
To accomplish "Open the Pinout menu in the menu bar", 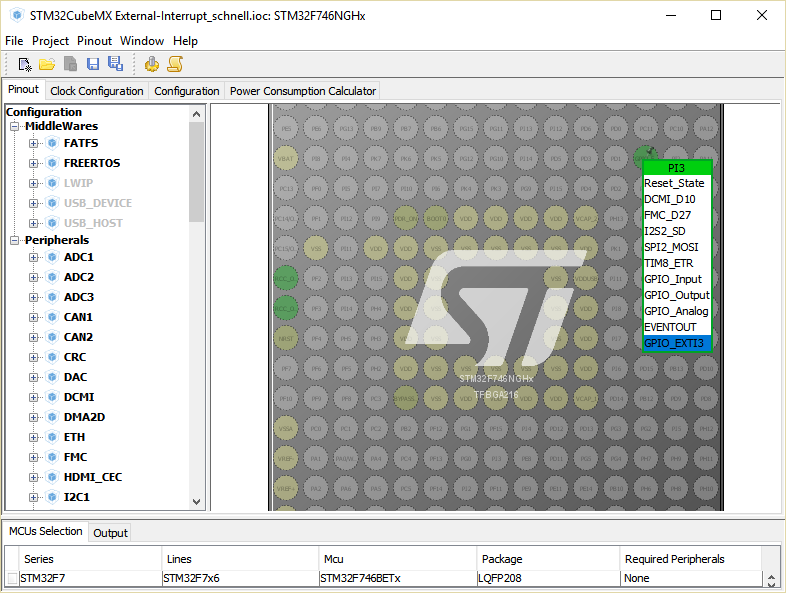I will point(94,41).
